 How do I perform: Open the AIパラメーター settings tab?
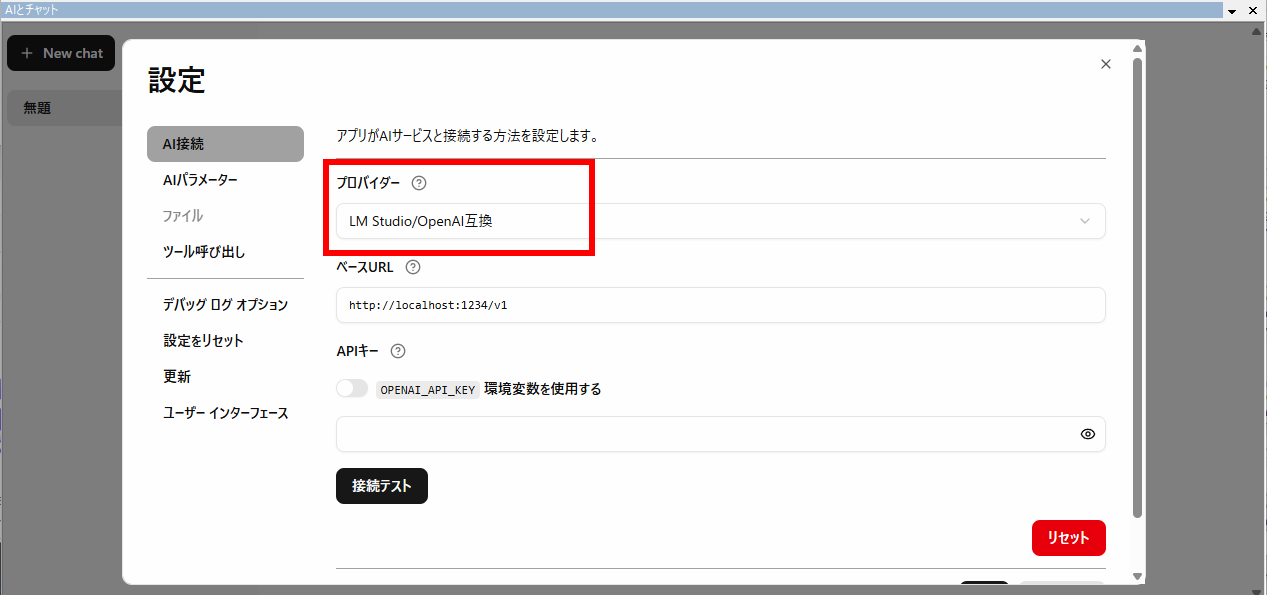coord(225,180)
